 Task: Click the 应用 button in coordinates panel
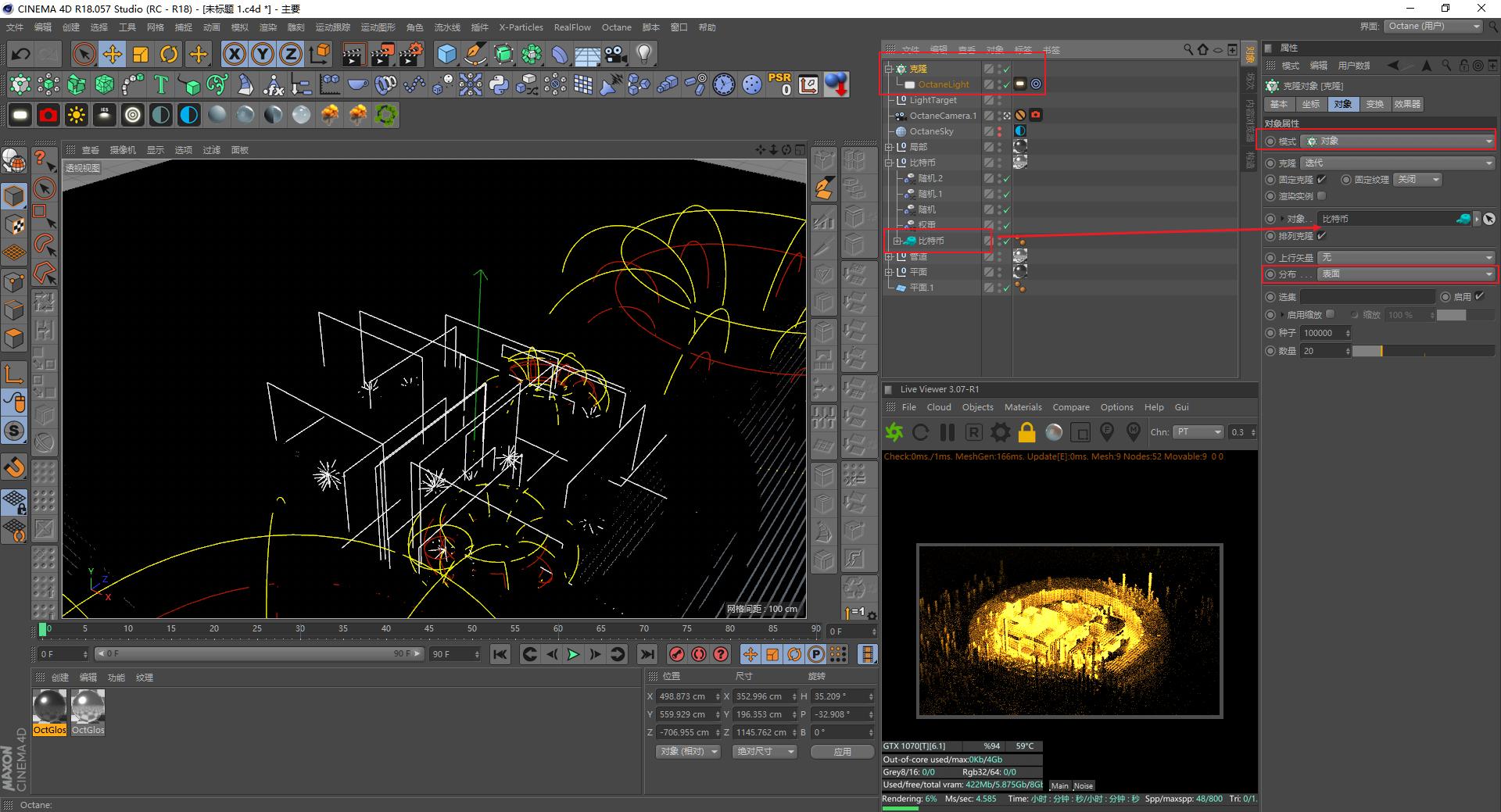pos(842,752)
